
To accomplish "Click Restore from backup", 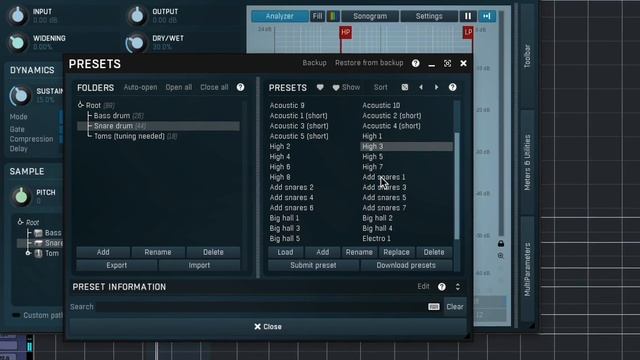I will [x=369, y=63].
